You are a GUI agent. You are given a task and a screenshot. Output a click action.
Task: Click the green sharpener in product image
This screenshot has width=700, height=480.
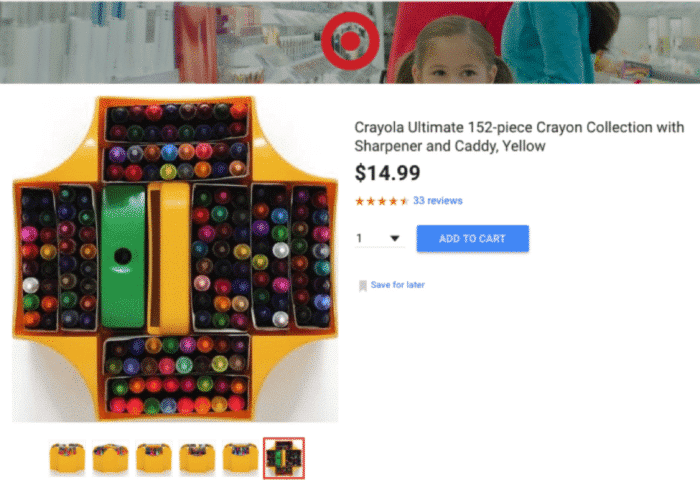123,257
